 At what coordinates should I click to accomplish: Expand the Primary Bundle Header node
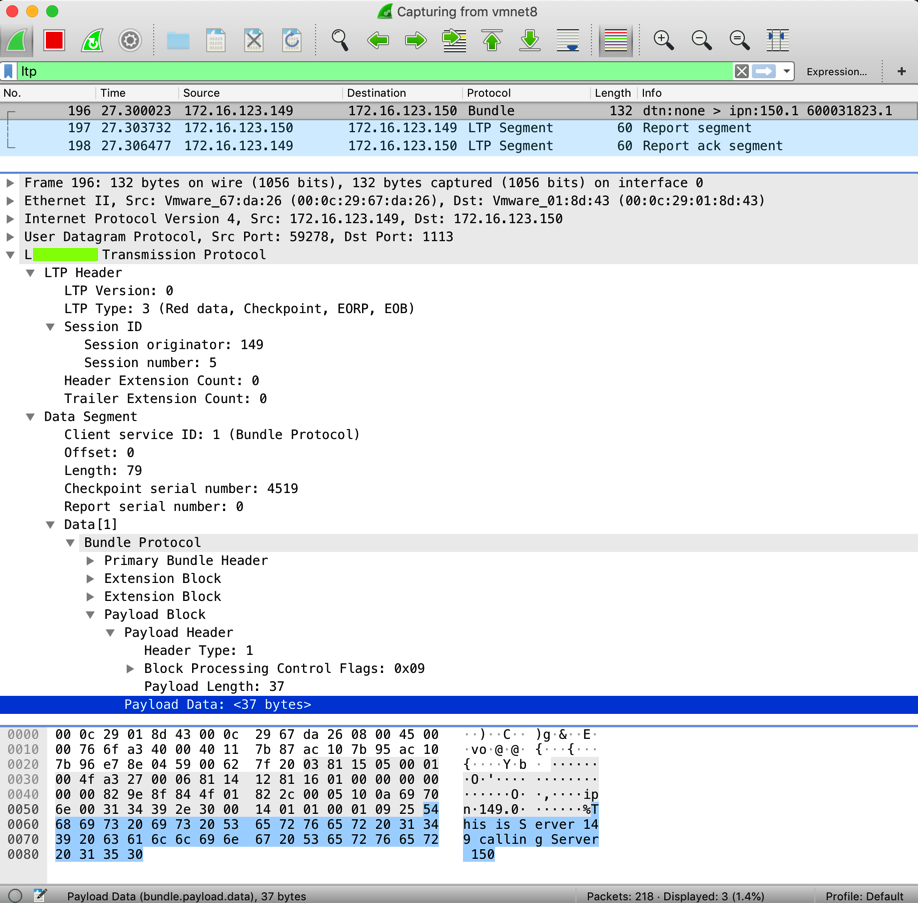(x=91, y=561)
